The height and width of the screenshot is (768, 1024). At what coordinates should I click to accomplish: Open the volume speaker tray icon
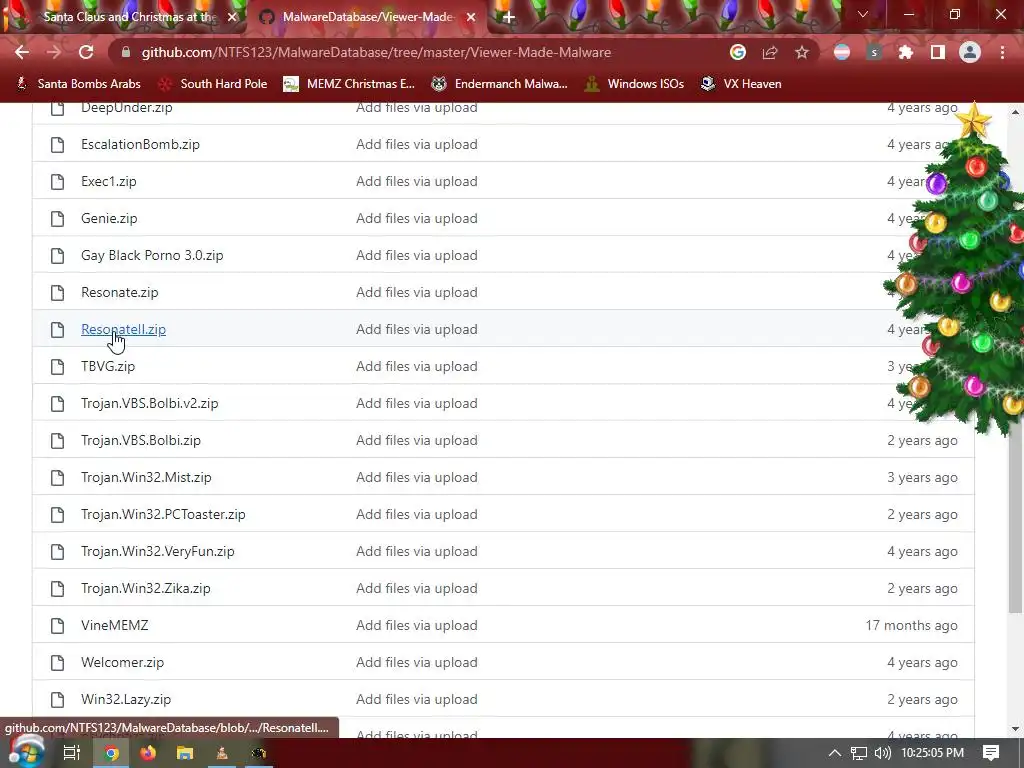pyautogui.click(x=882, y=753)
